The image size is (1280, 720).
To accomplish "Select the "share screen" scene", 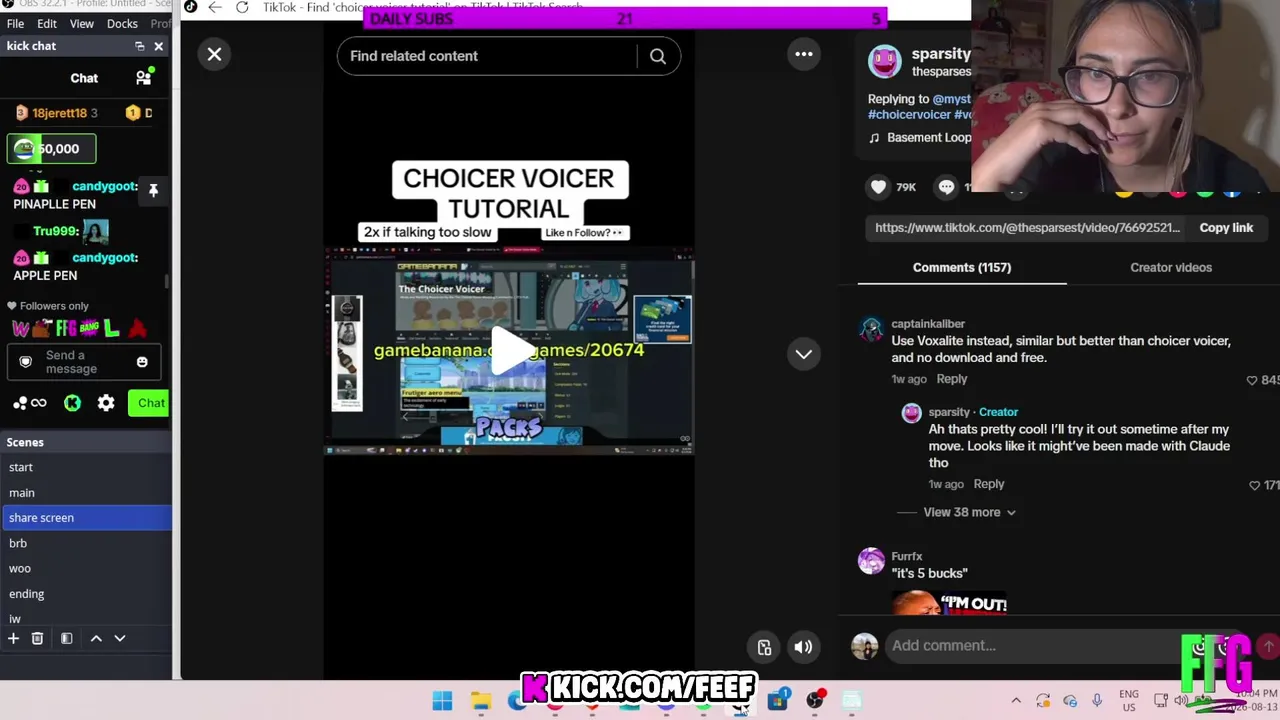I will [86, 518].
